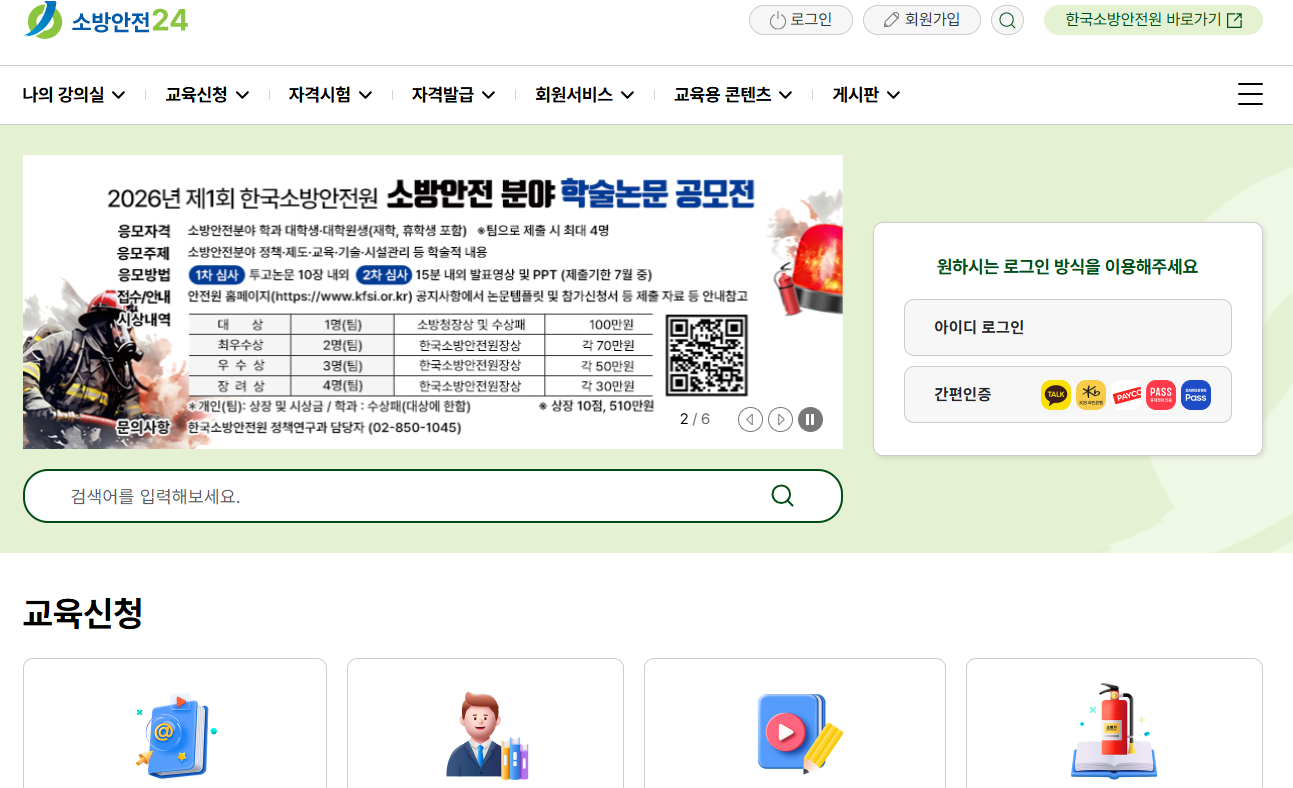Click the 학술논문 공모전 banner image
This screenshot has height=788, width=1293.
(x=433, y=302)
